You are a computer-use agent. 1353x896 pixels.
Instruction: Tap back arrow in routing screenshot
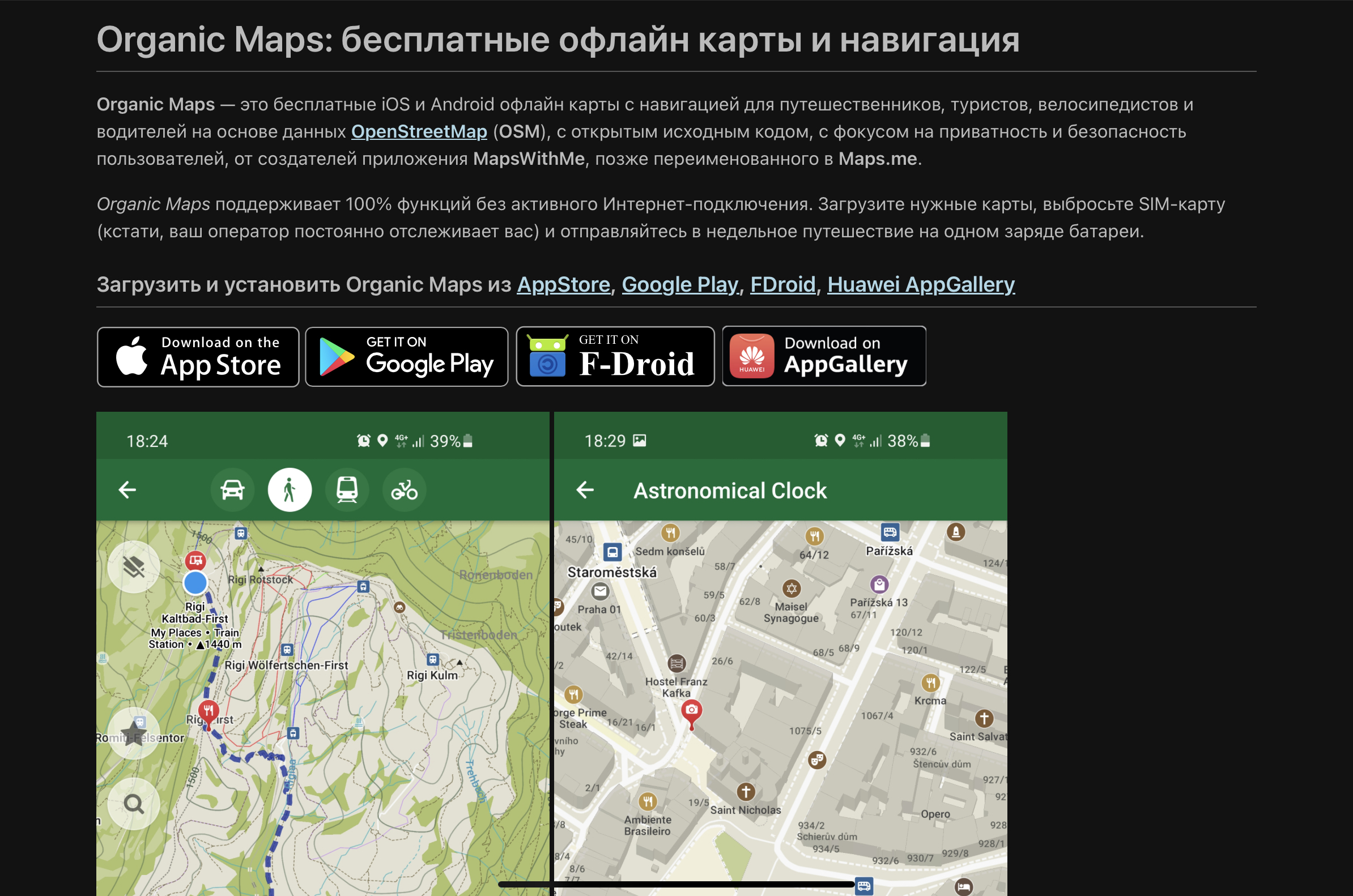point(127,490)
